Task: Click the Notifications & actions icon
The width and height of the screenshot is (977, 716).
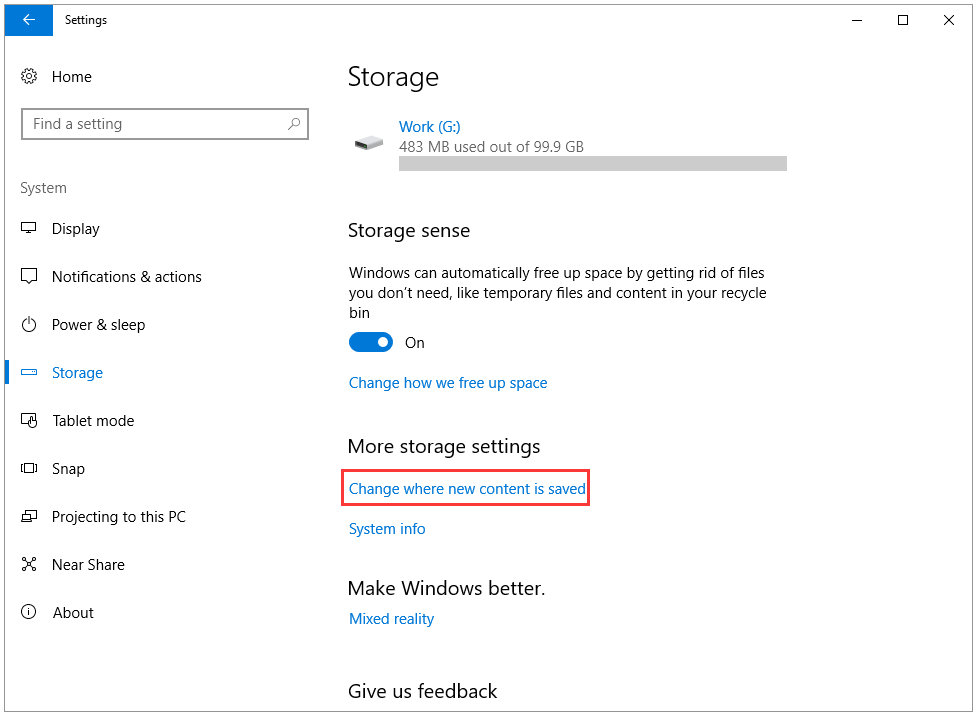Action: click(29, 276)
